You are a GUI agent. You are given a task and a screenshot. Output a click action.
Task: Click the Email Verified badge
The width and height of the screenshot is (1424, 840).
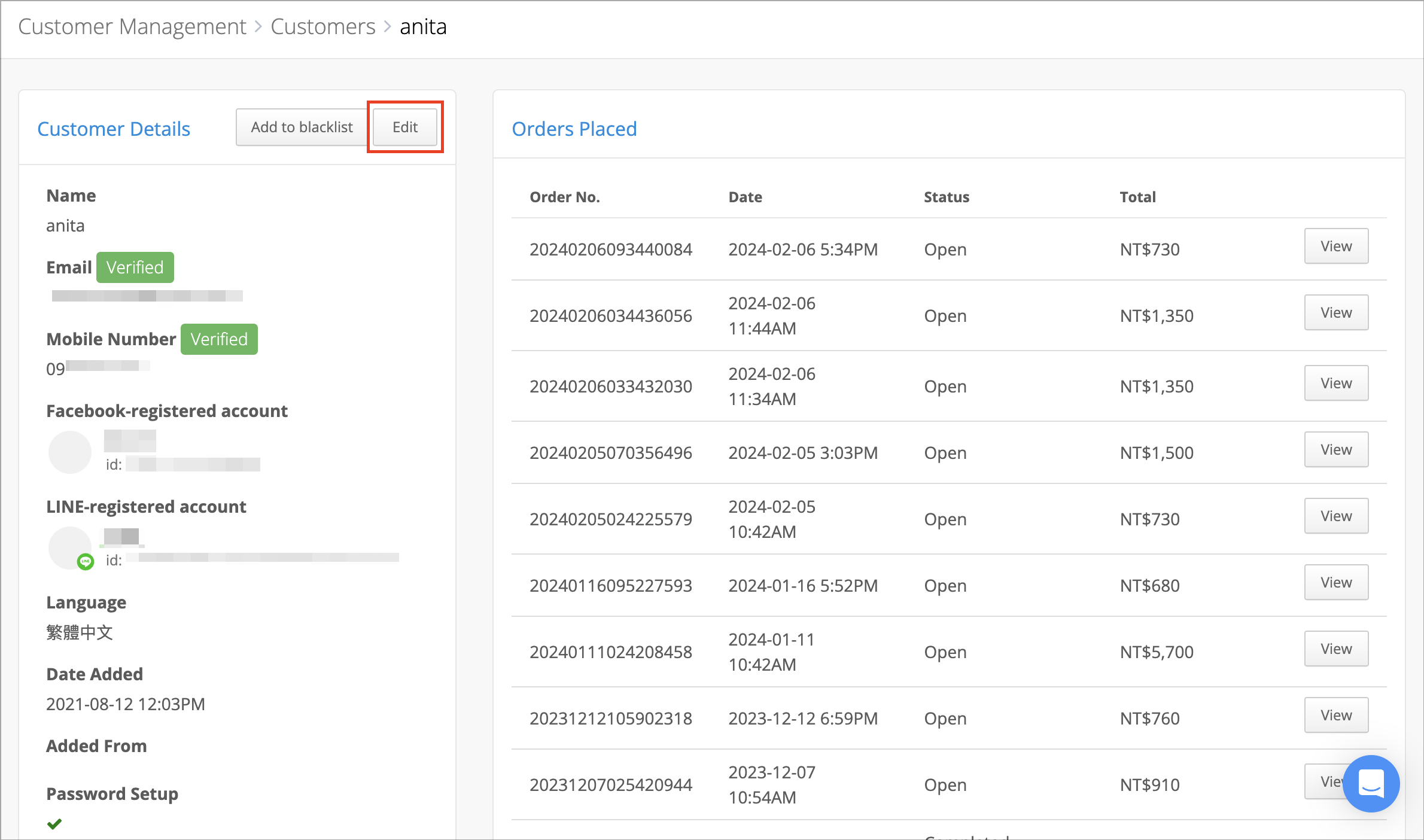tap(135, 267)
